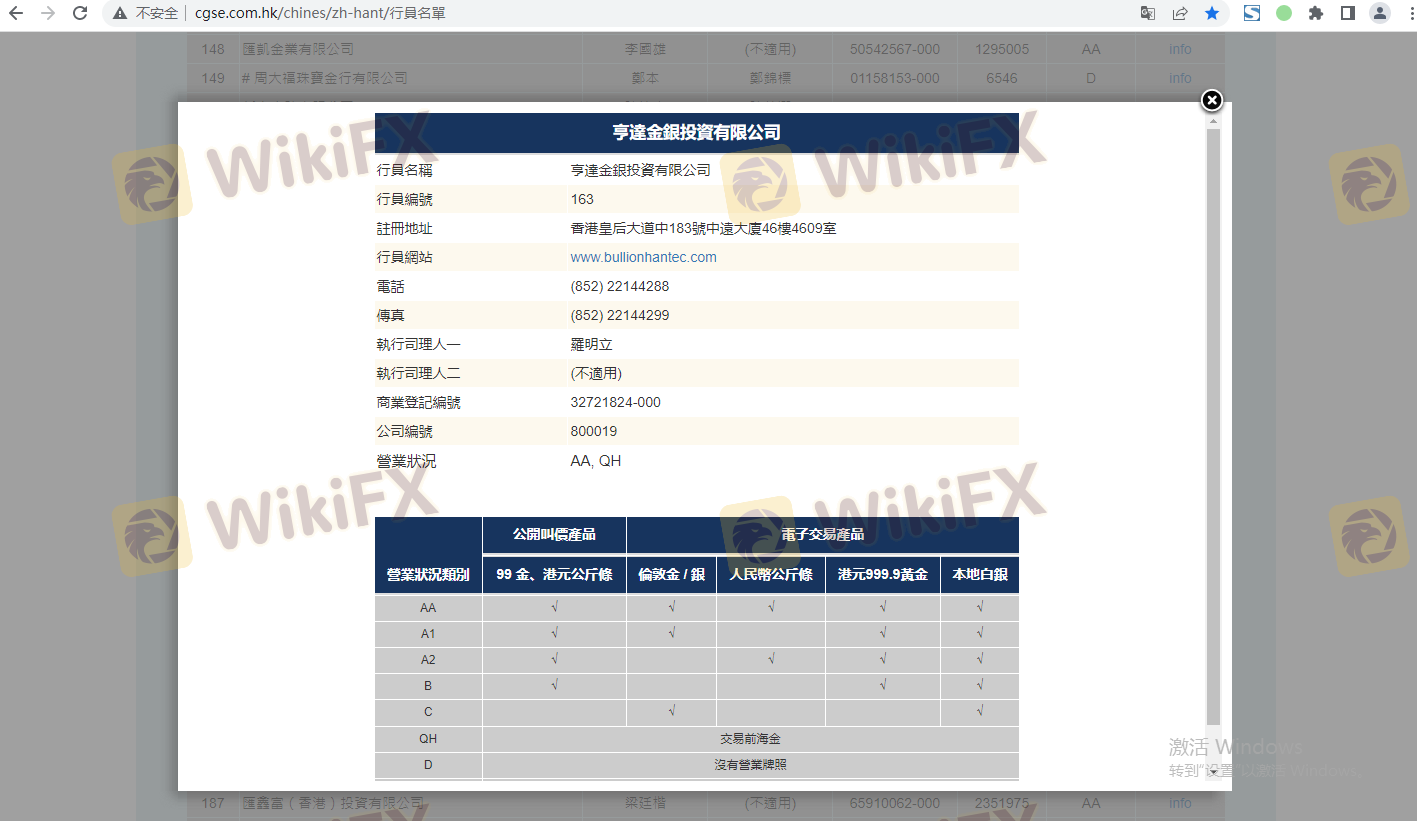
Task: Click the browser forward arrow
Action: (x=48, y=14)
